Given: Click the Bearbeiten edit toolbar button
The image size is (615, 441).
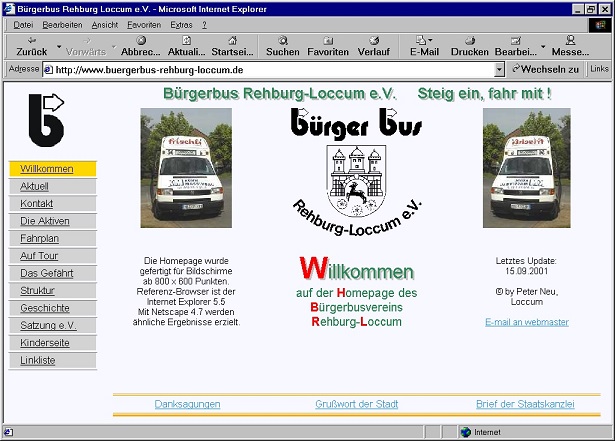Looking at the screenshot, I should coord(515,46).
